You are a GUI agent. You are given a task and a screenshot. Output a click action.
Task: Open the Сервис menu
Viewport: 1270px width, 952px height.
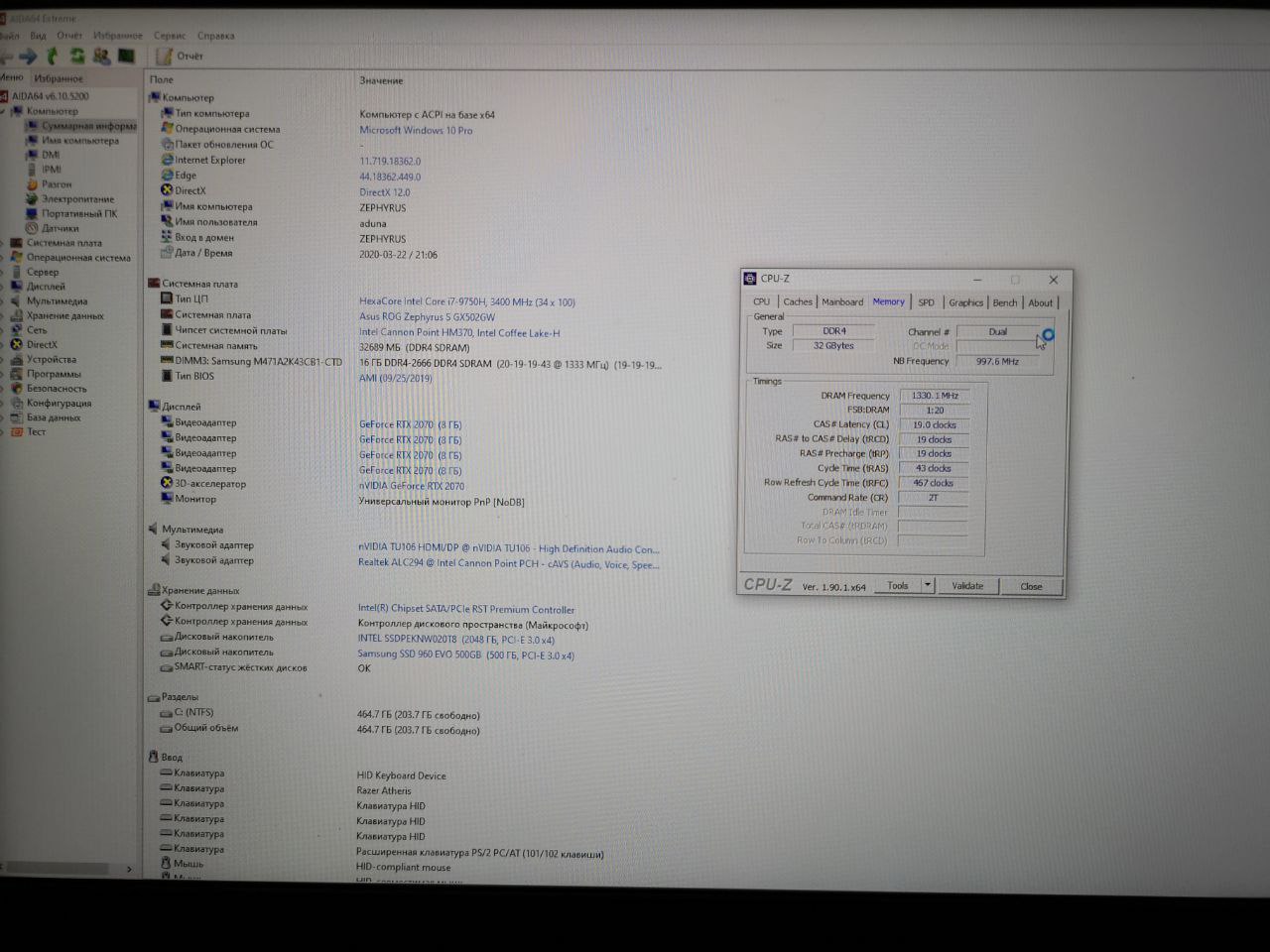click(170, 36)
